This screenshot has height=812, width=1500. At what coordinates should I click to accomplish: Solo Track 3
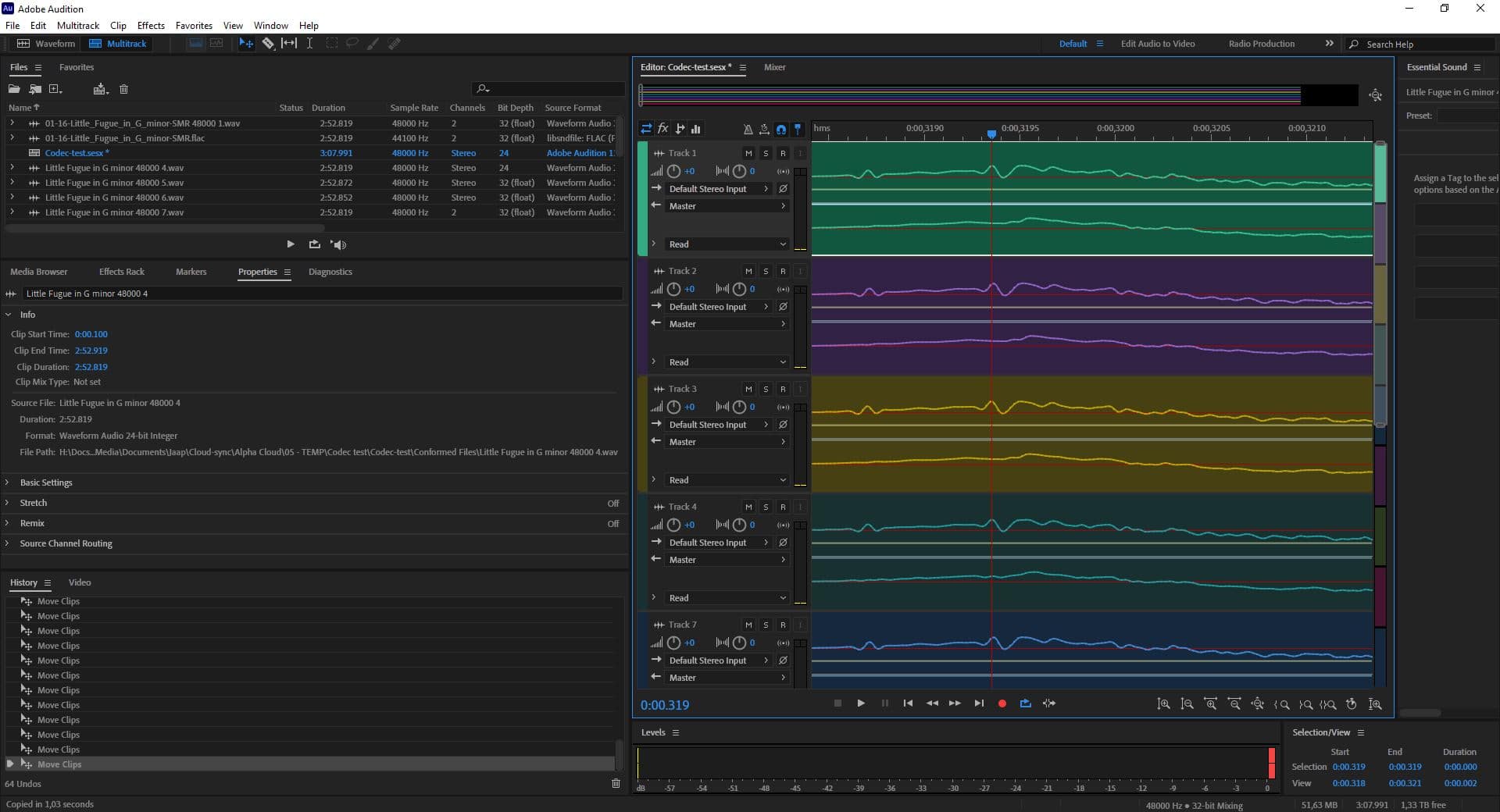[x=766, y=389]
